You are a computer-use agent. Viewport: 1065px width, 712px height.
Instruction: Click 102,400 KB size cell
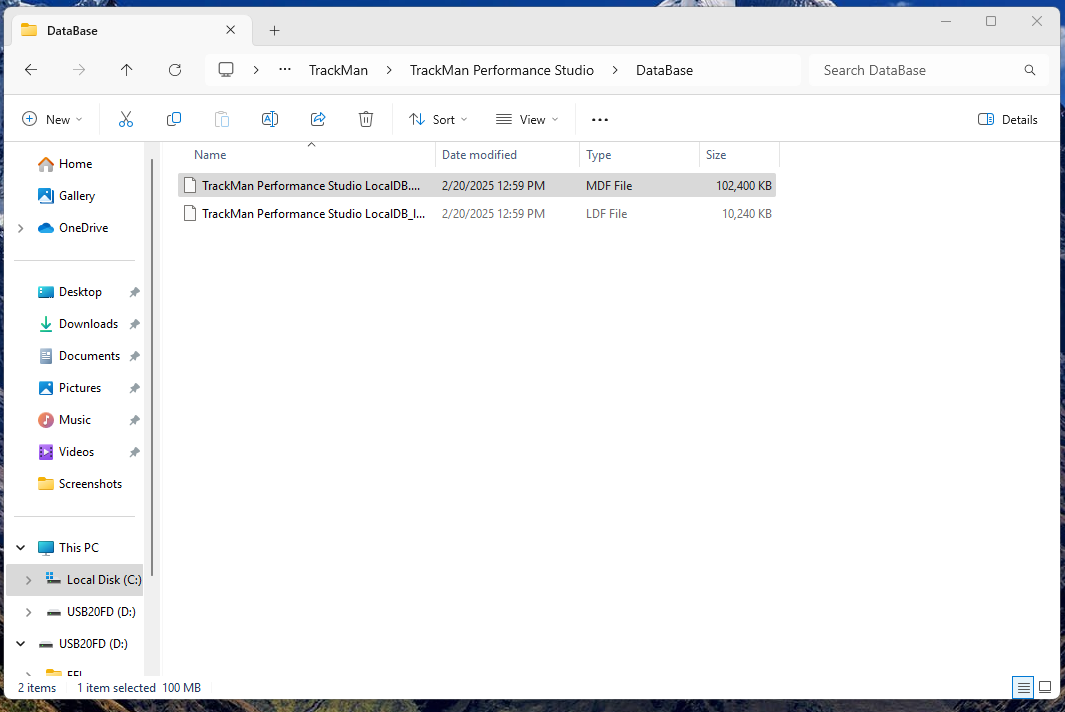coord(744,185)
